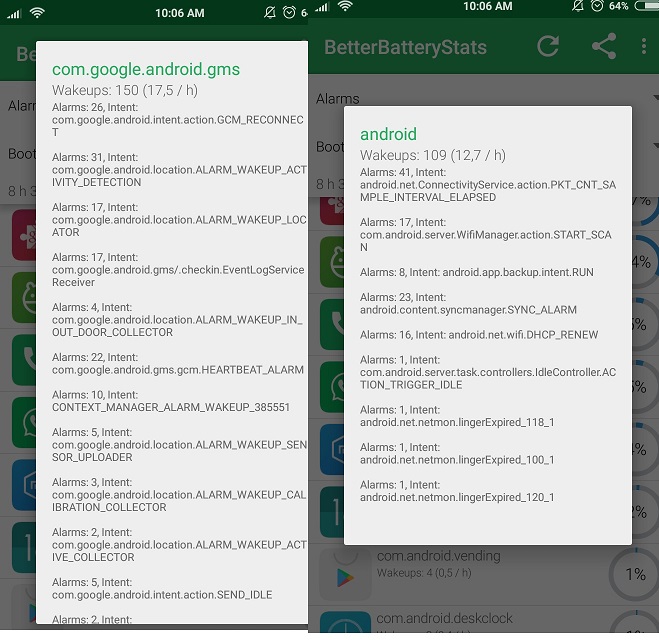This screenshot has width=659, height=640.
Task: Select the intent.action.SEND_IDLE entry
Action: click(162, 588)
